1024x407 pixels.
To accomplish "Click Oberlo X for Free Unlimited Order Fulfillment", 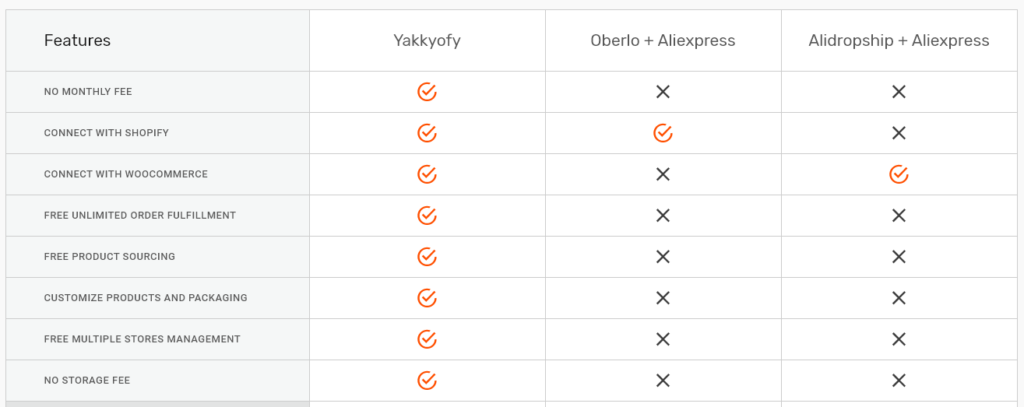I will [663, 216].
